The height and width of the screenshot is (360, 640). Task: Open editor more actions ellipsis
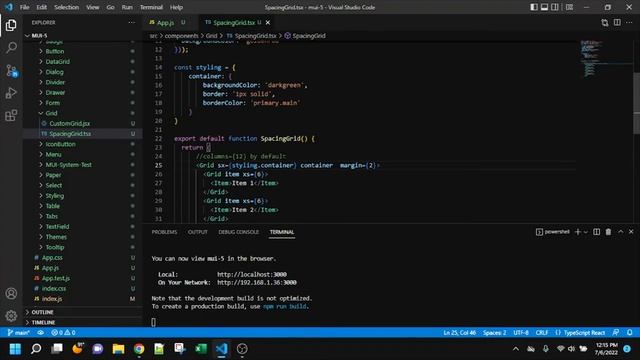(629, 22)
